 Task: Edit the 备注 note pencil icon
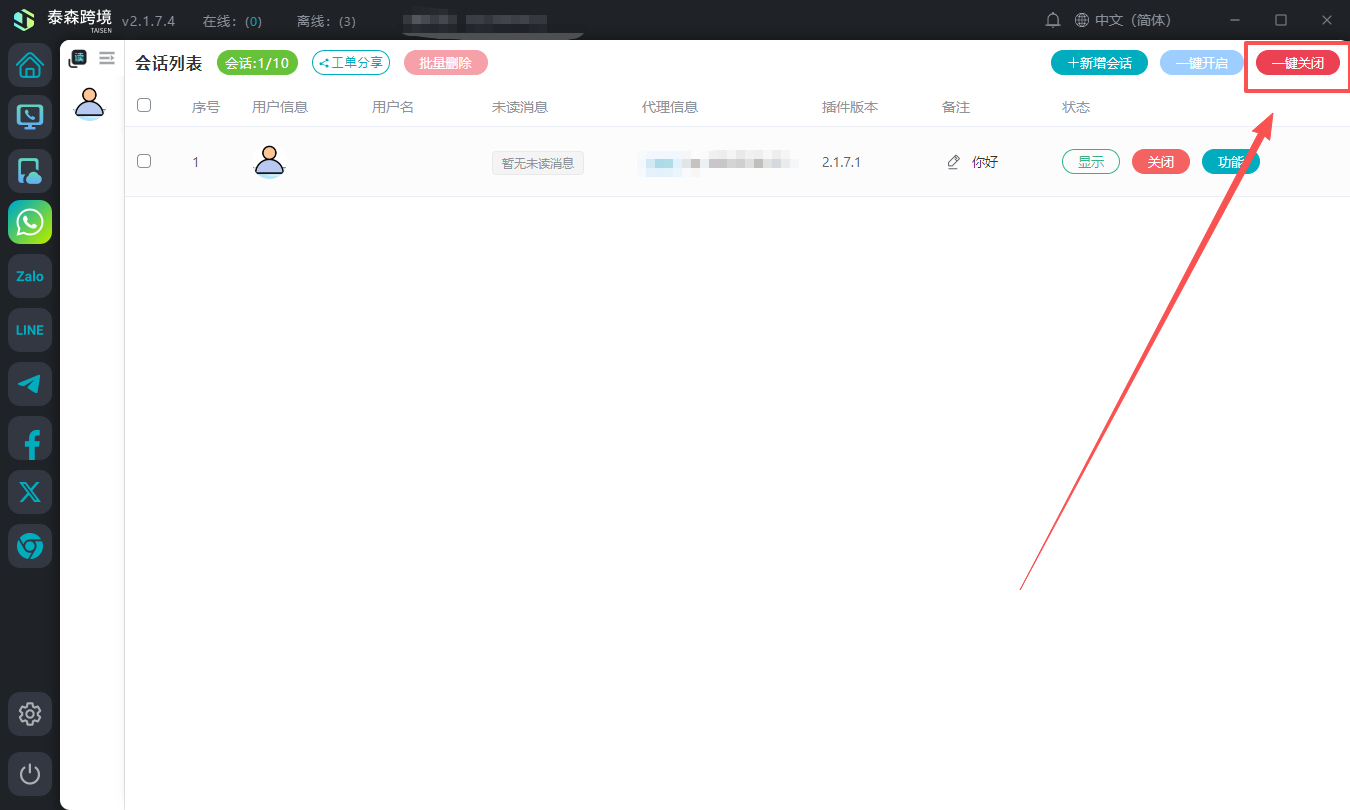pyautogui.click(x=953, y=162)
